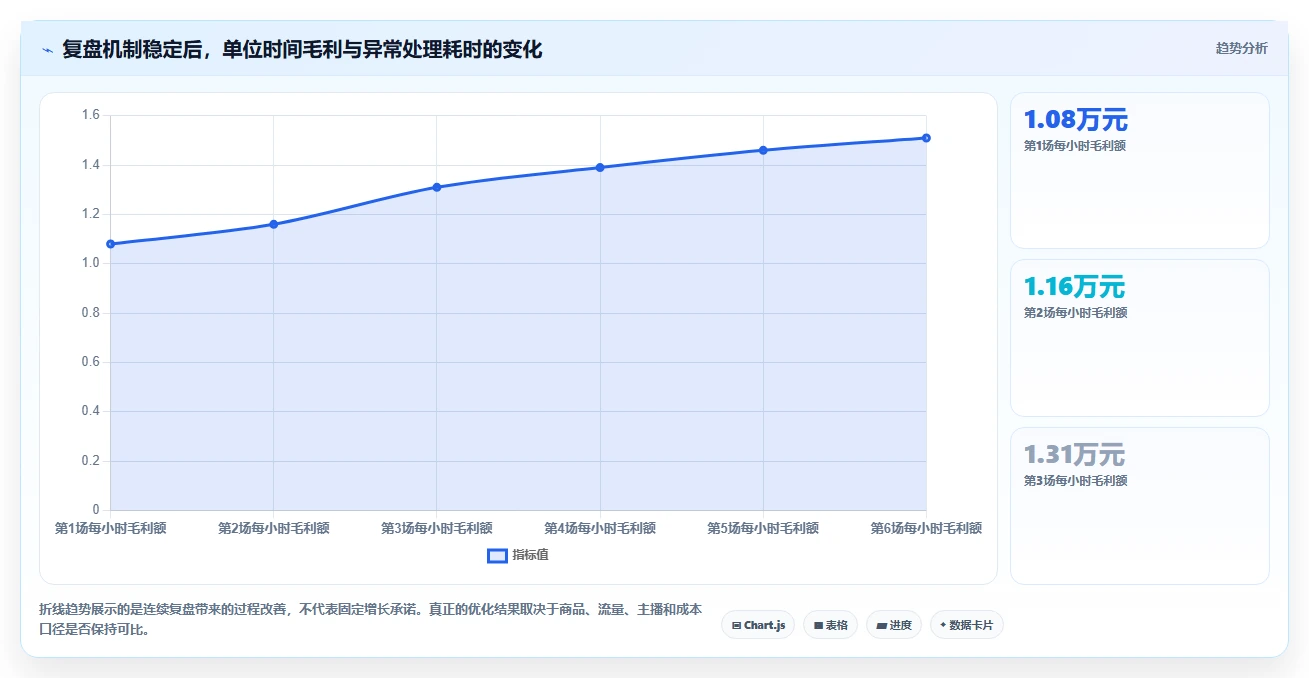Select the 第2场 data point on the line

[x=274, y=224]
